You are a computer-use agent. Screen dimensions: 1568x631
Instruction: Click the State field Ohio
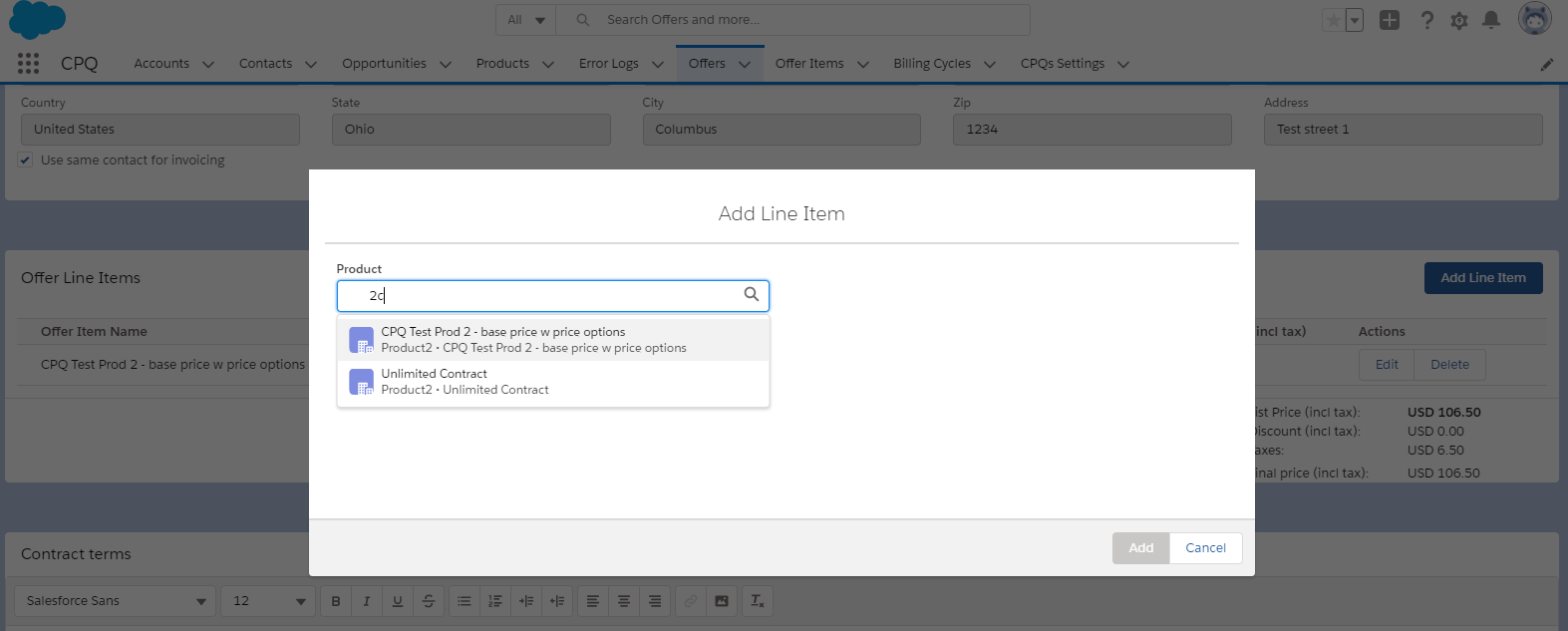coord(471,130)
